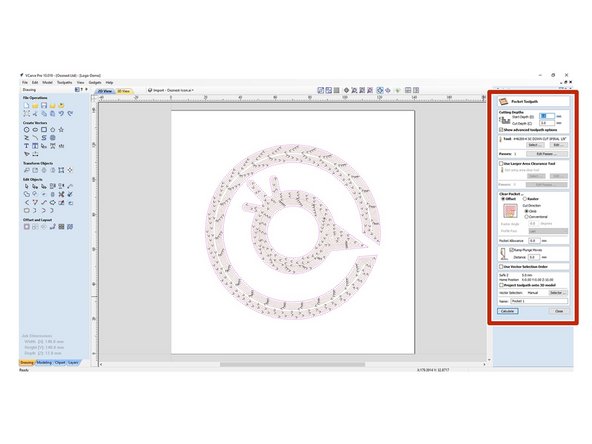Click the Edit tool button
This screenshot has width=592, height=444.
click(x=558, y=145)
